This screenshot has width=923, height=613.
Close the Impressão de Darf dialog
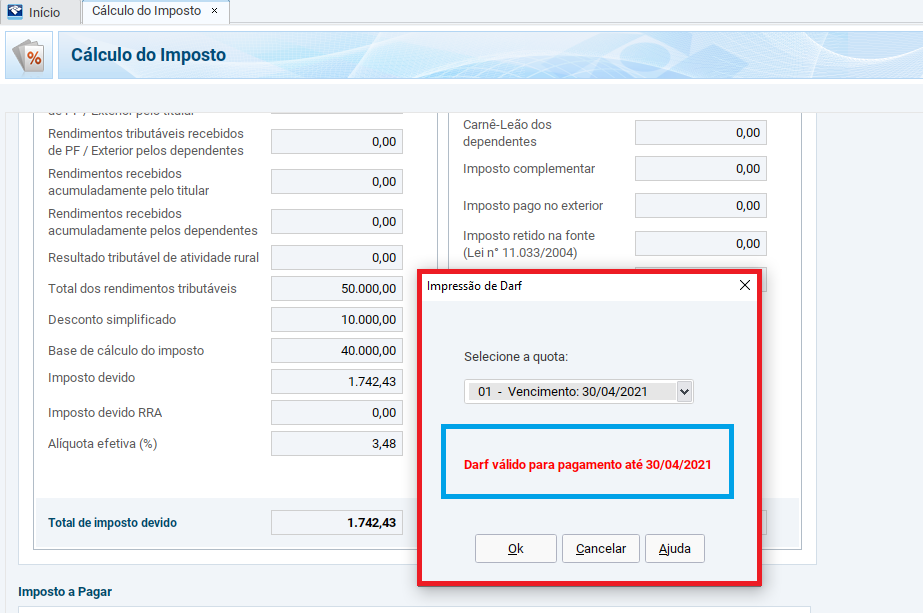click(744, 285)
